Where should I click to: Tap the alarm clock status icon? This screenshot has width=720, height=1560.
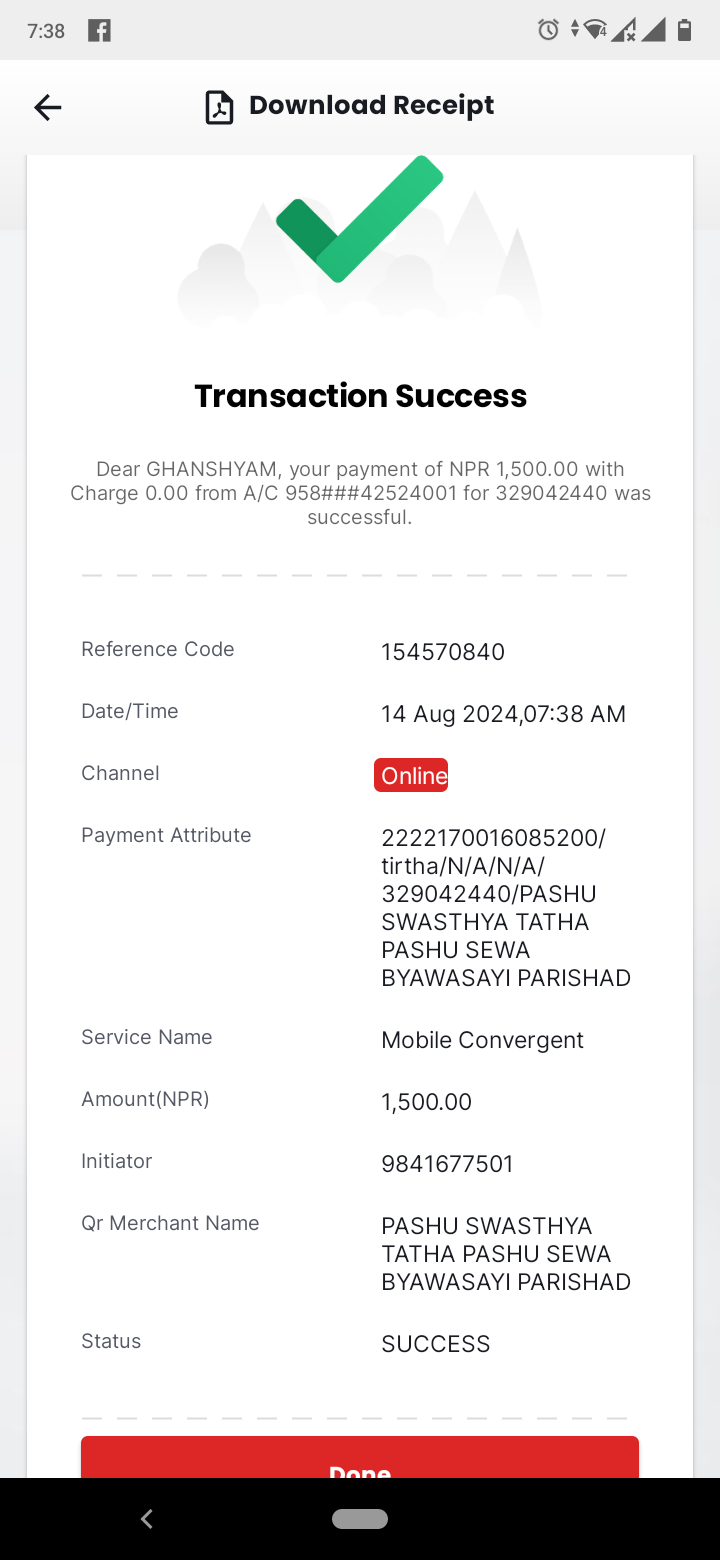coord(548,30)
